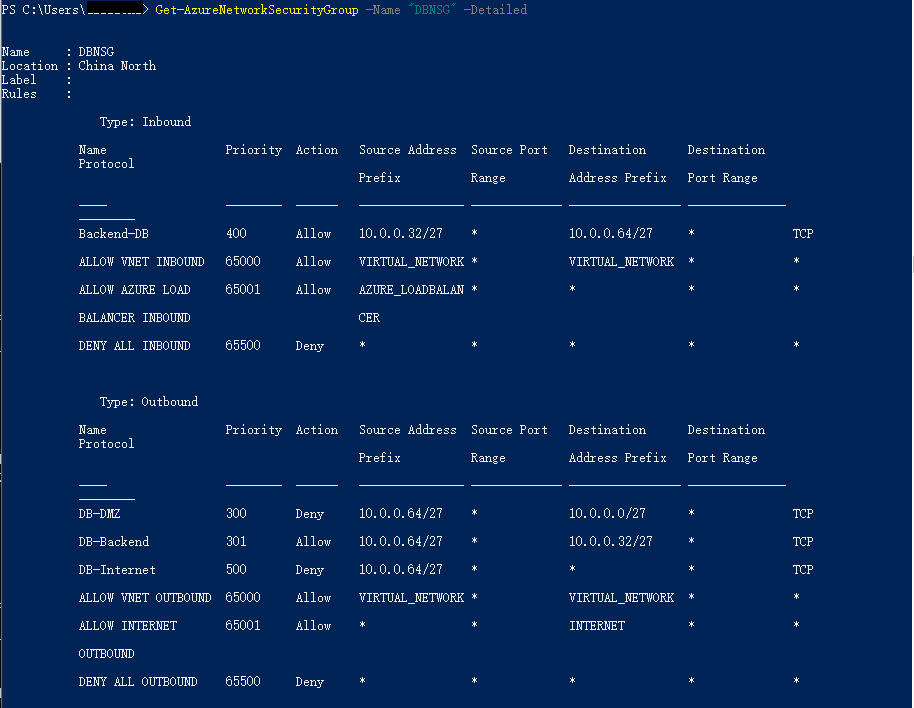Select the ALLOW VNET INBOUND rule name
This screenshot has height=708, width=914.
pos(141,262)
